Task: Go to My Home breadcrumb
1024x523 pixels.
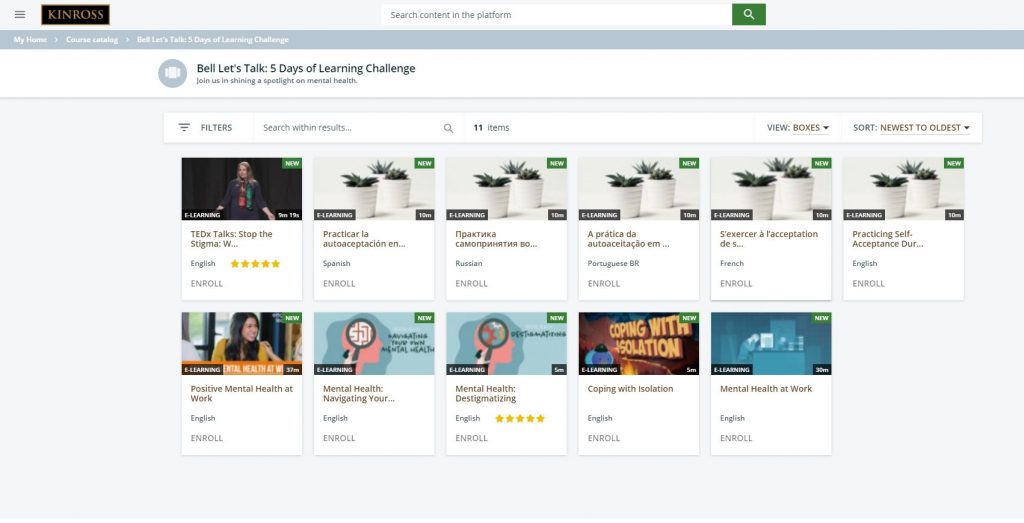Action: [x=30, y=40]
